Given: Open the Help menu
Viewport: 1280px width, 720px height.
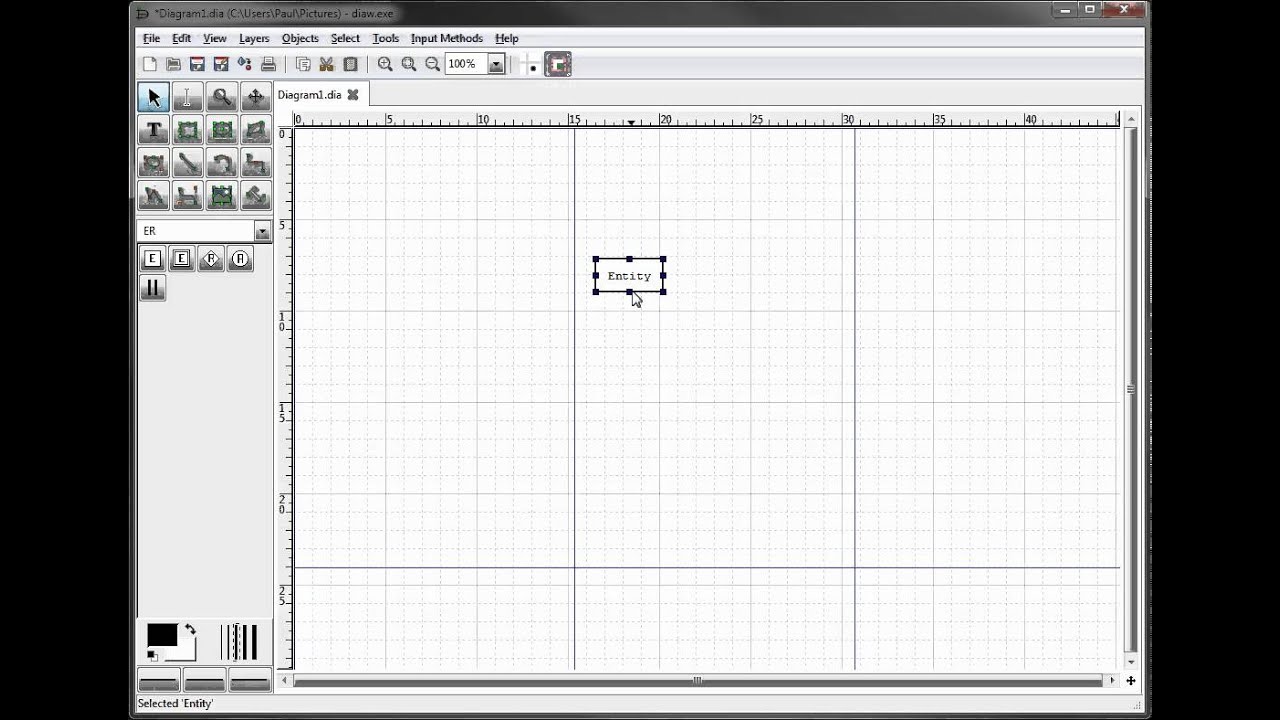Looking at the screenshot, I should (x=507, y=38).
